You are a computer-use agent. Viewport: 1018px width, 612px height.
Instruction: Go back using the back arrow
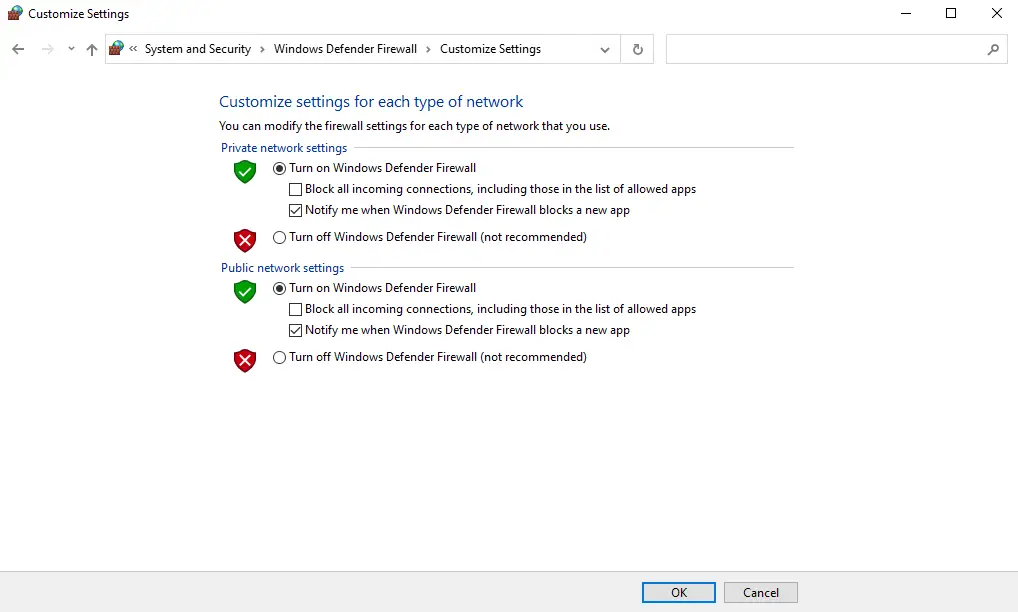18,49
